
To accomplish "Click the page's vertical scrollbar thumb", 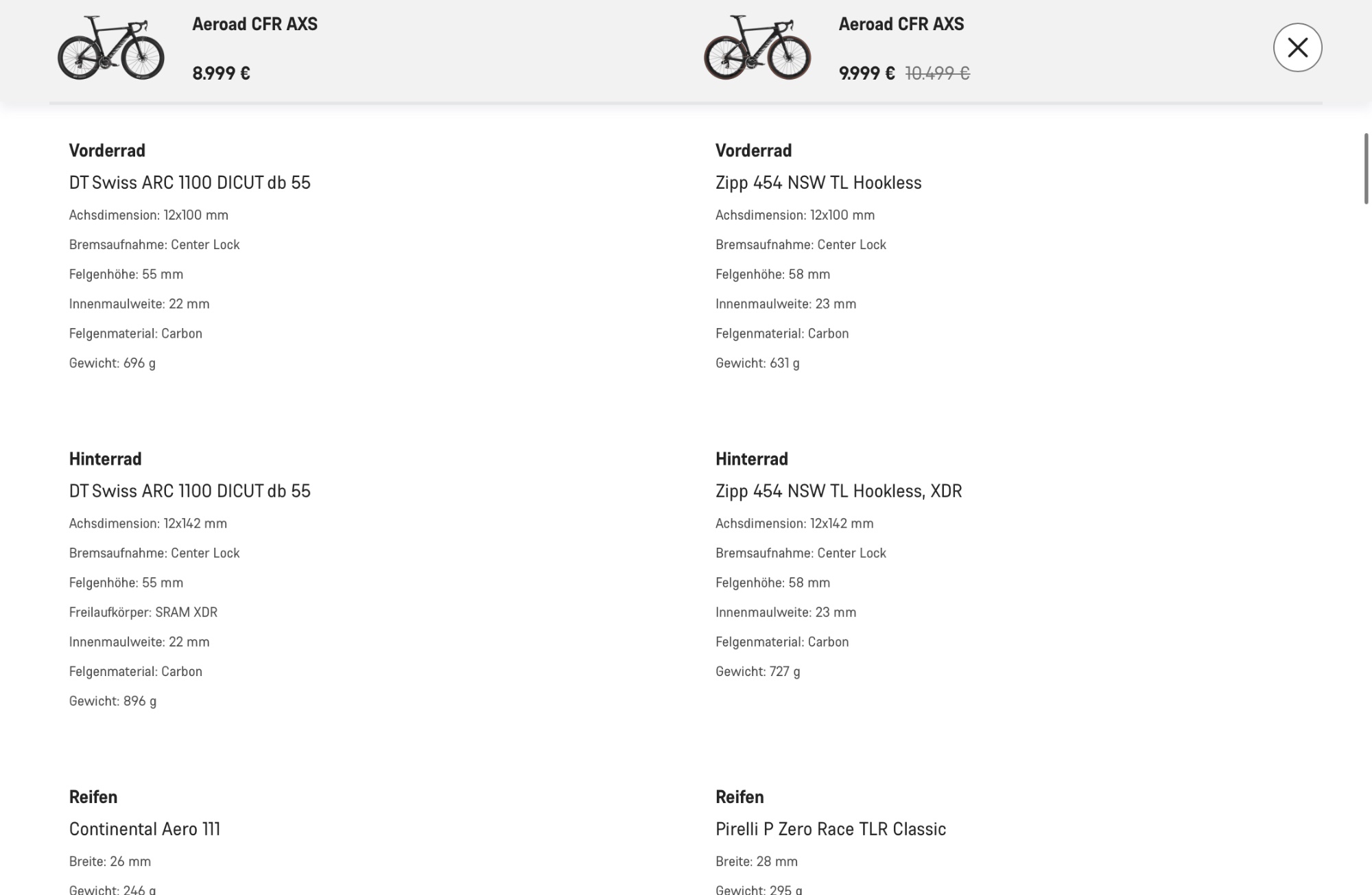I will (1367, 168).
